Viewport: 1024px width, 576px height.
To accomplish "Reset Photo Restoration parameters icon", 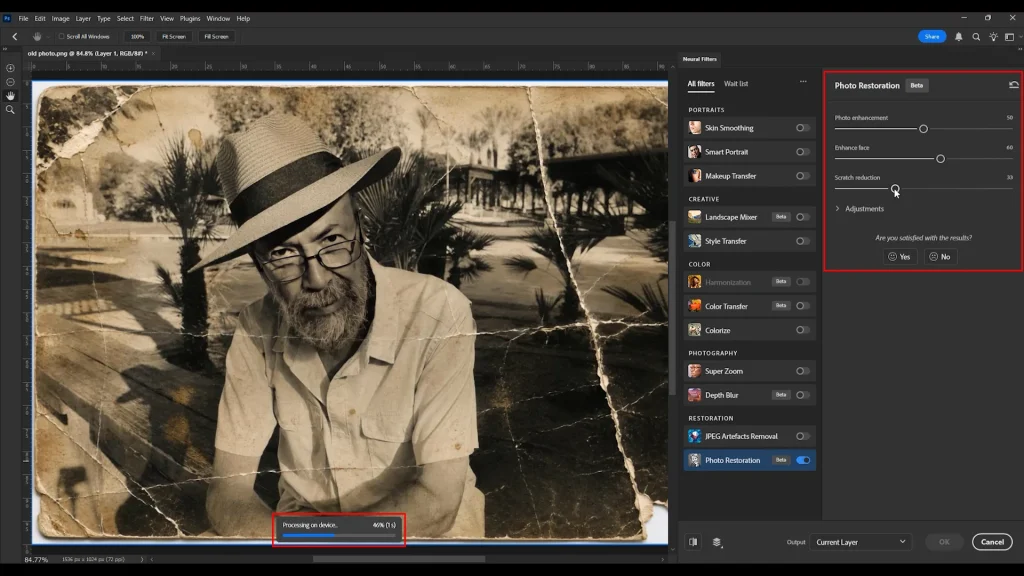I will pos(1014,85).
